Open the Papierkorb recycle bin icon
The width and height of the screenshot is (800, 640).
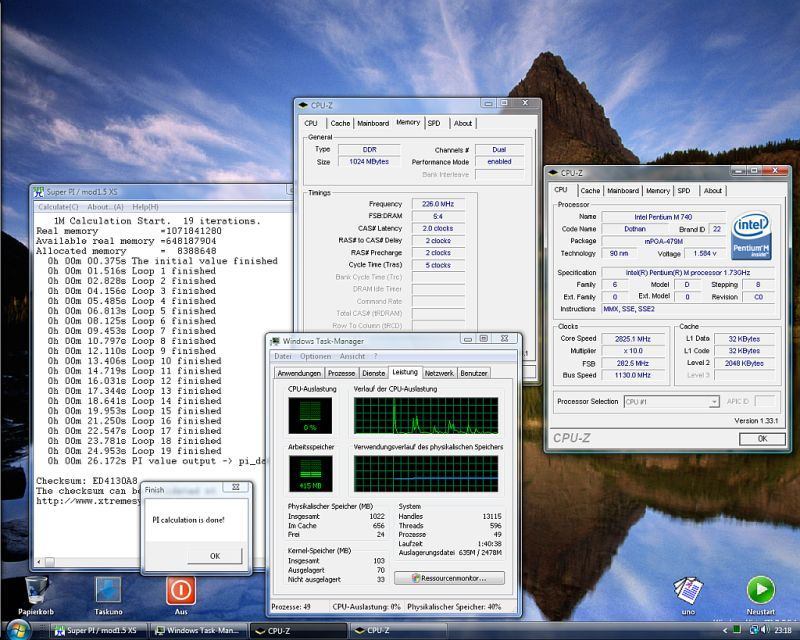click(36, 591)
